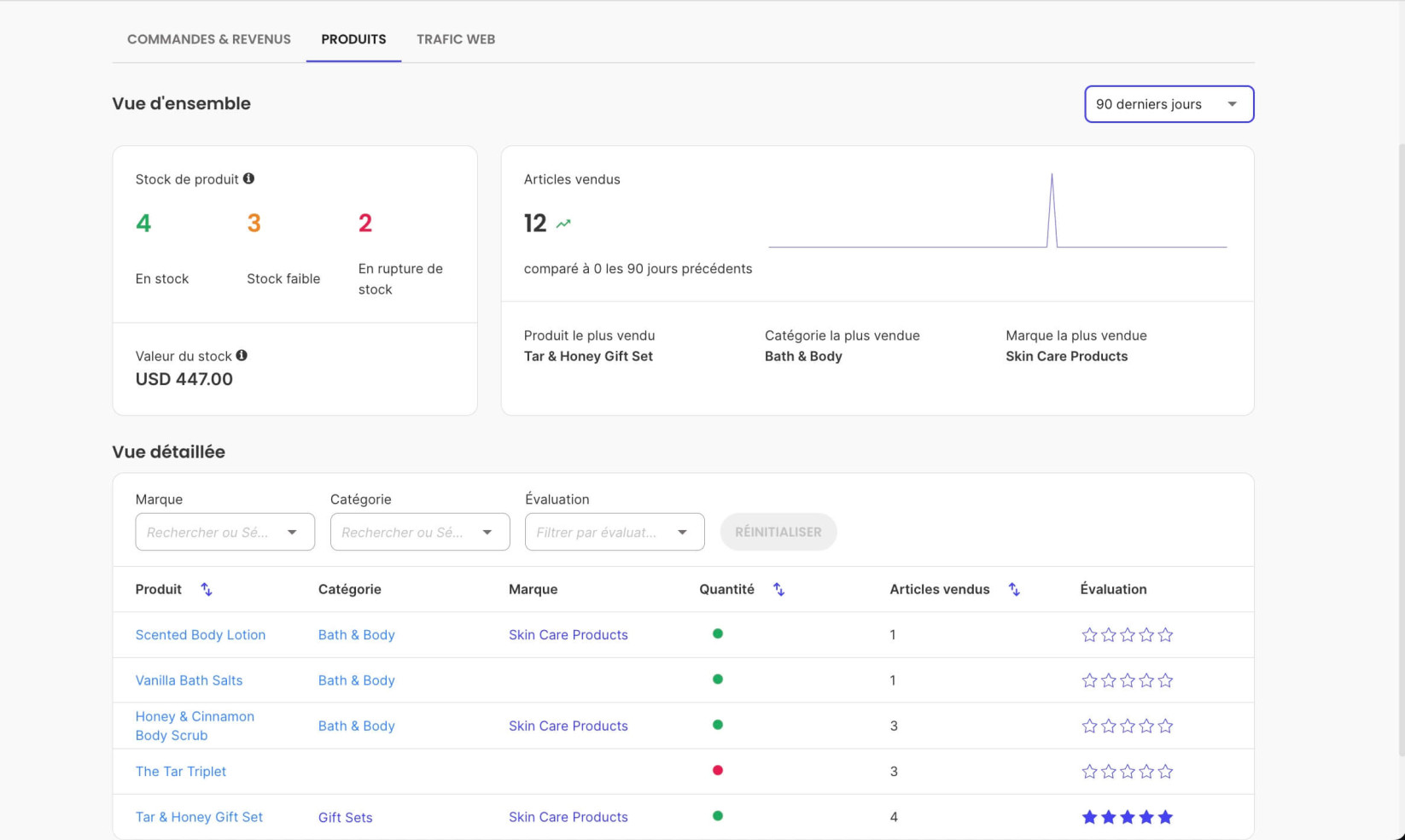The height and width of the screenshot is (840, 1405).
Task: Click the orange 3 Stock faible count
Action: (x=254, y=224)
